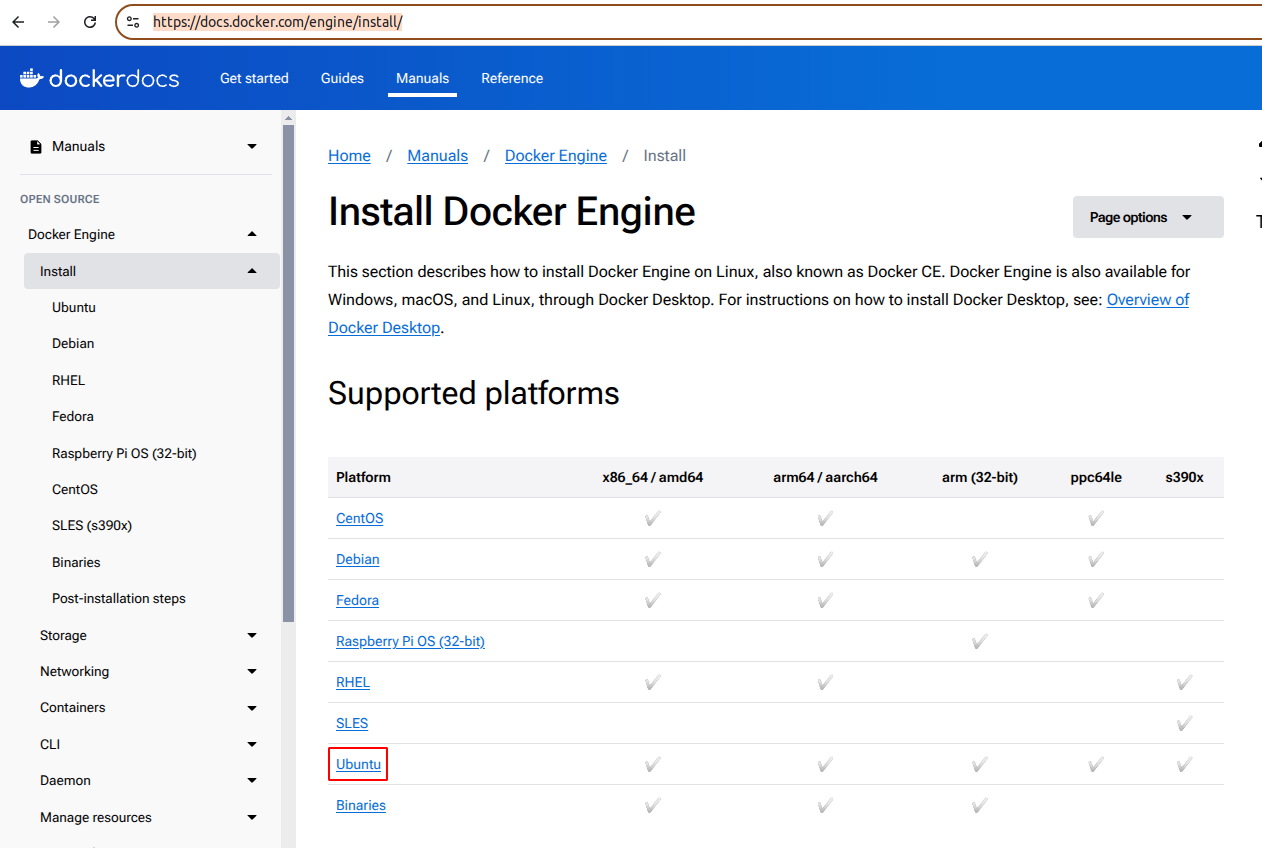Click the s390x column header
Screen dimensions: 1262x848
[x=1184, y=477]
